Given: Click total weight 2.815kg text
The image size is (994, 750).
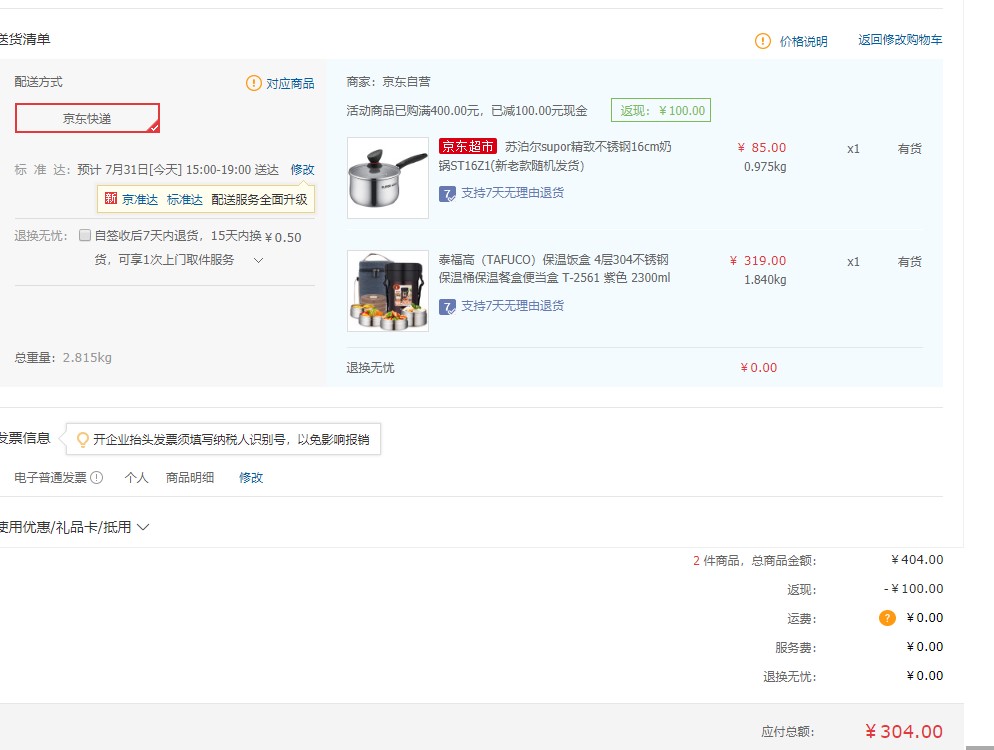Looking at the screenshot, I should coord(87,358).
